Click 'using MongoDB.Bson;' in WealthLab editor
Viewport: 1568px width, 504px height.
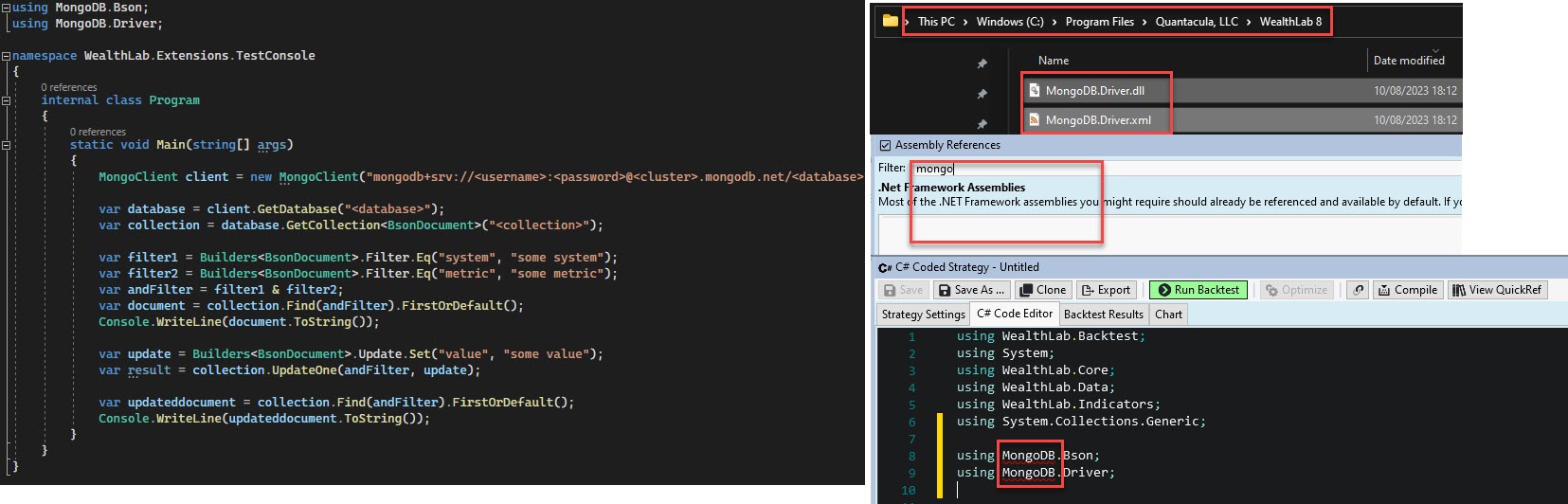1028,456
